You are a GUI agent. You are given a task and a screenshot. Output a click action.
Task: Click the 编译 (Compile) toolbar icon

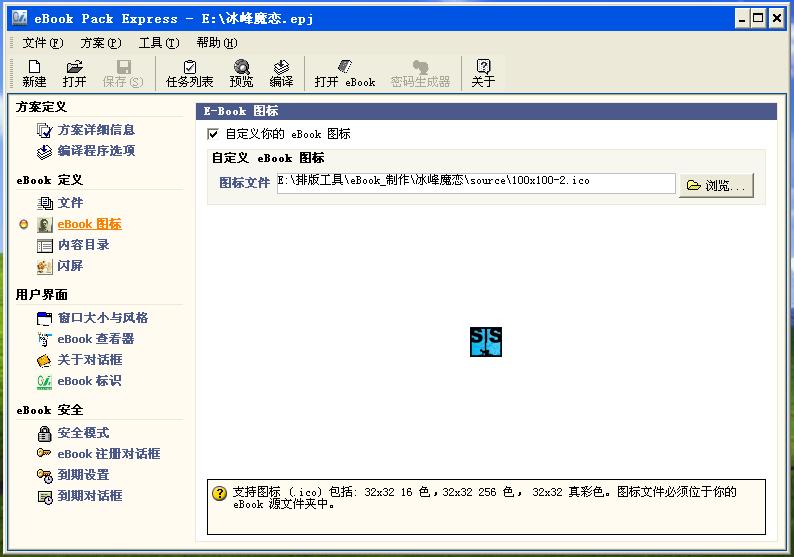click(281, 67)
